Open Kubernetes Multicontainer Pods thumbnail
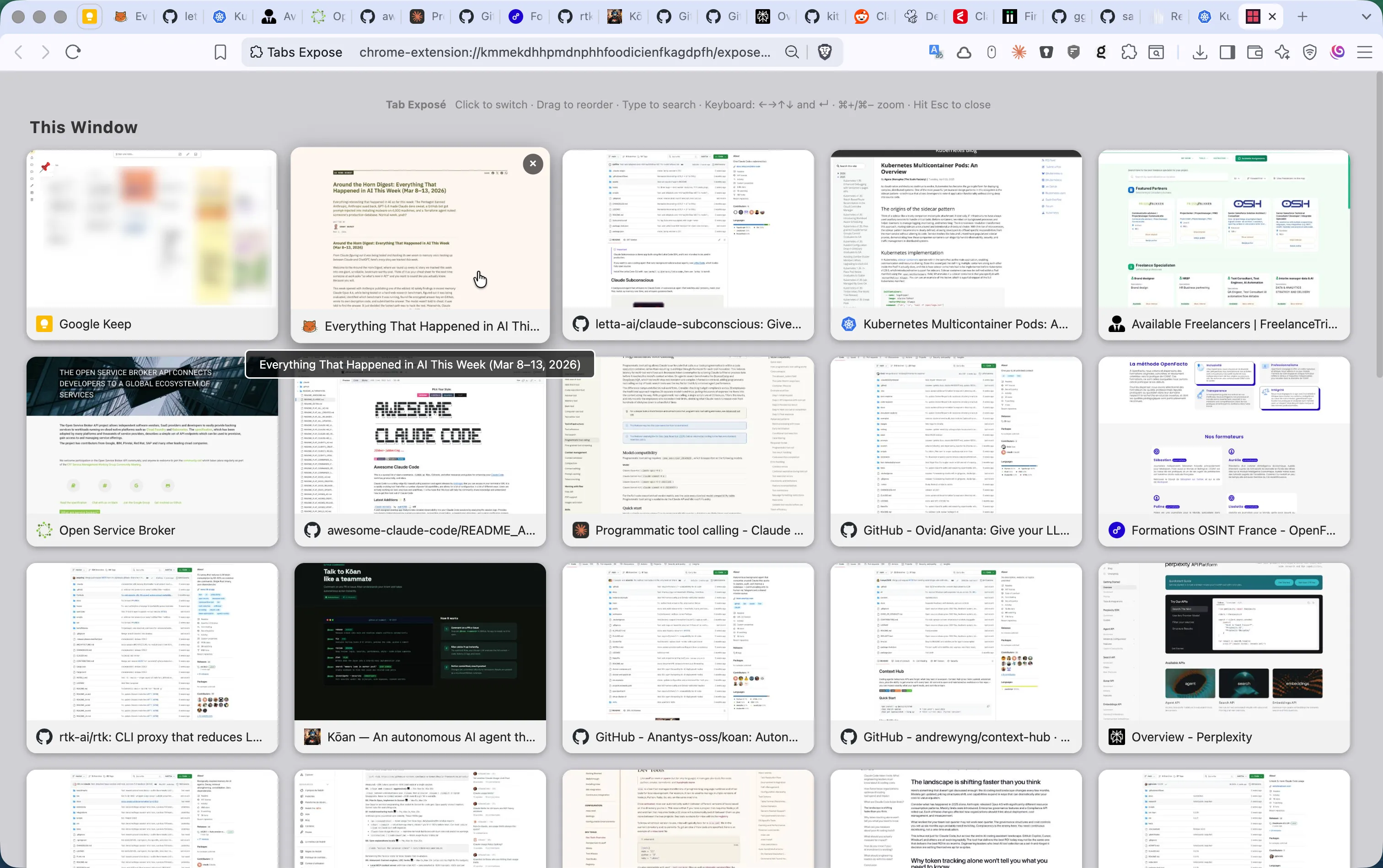The width and height of the screenshot is (1383, 868). 956,245
